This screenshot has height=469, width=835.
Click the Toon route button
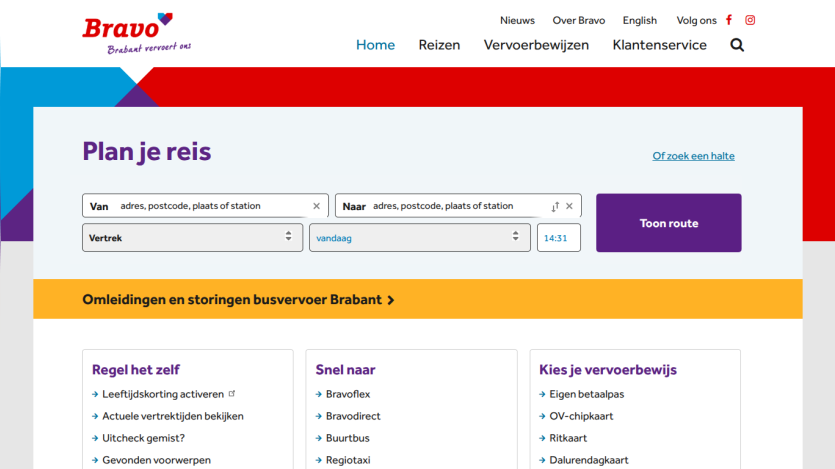click(x=669, y=223)
